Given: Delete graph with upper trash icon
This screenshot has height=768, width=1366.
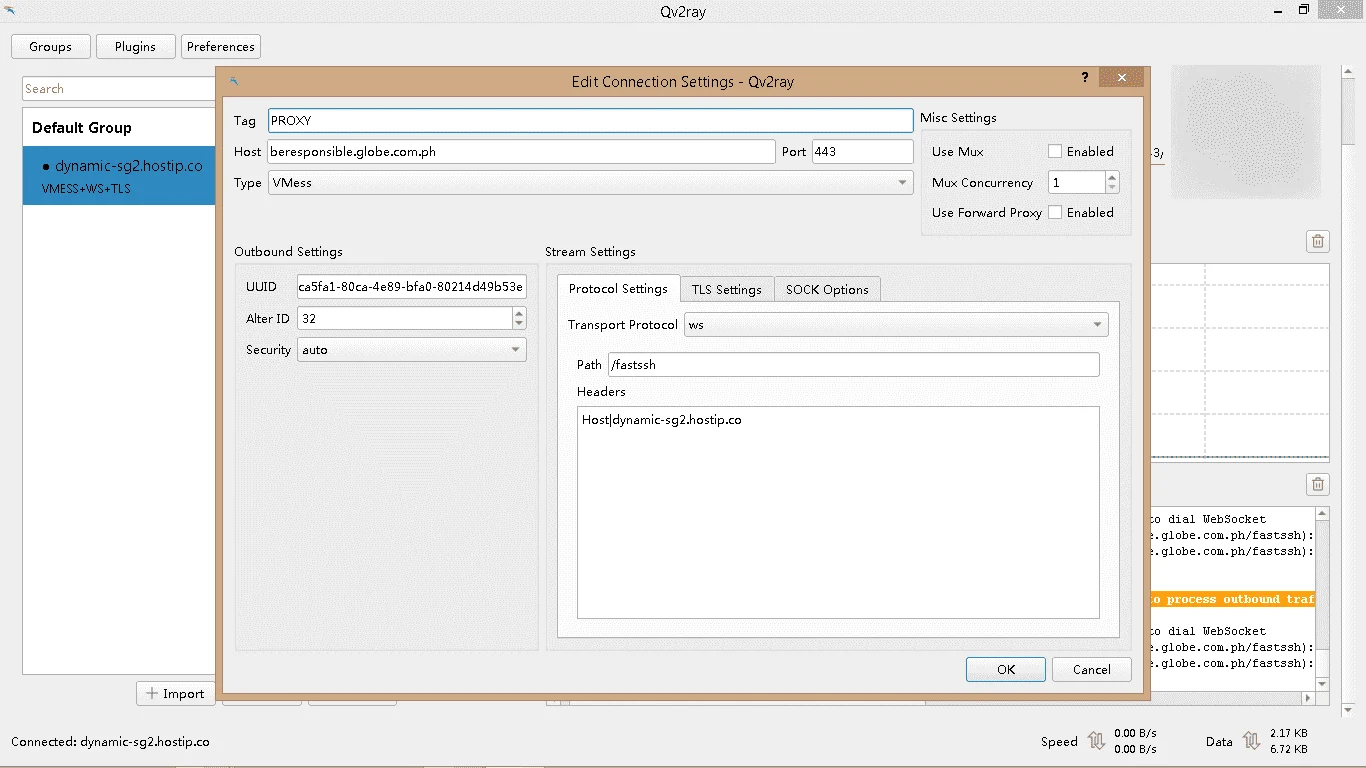Looking at the screenshot, I should (1318, 241).
